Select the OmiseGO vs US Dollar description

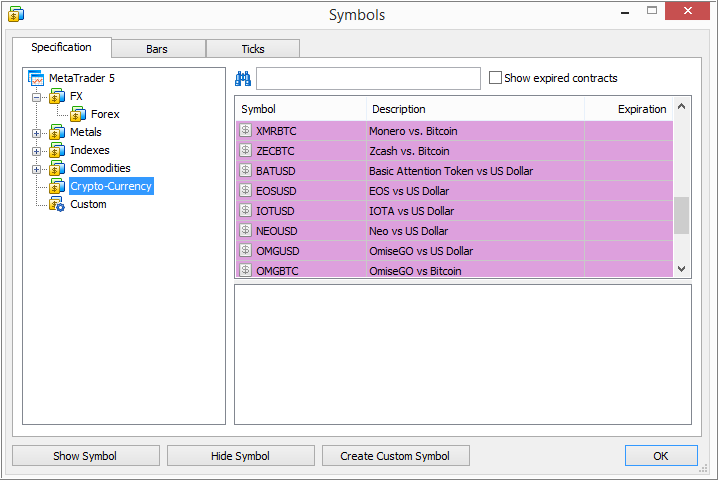421,251
